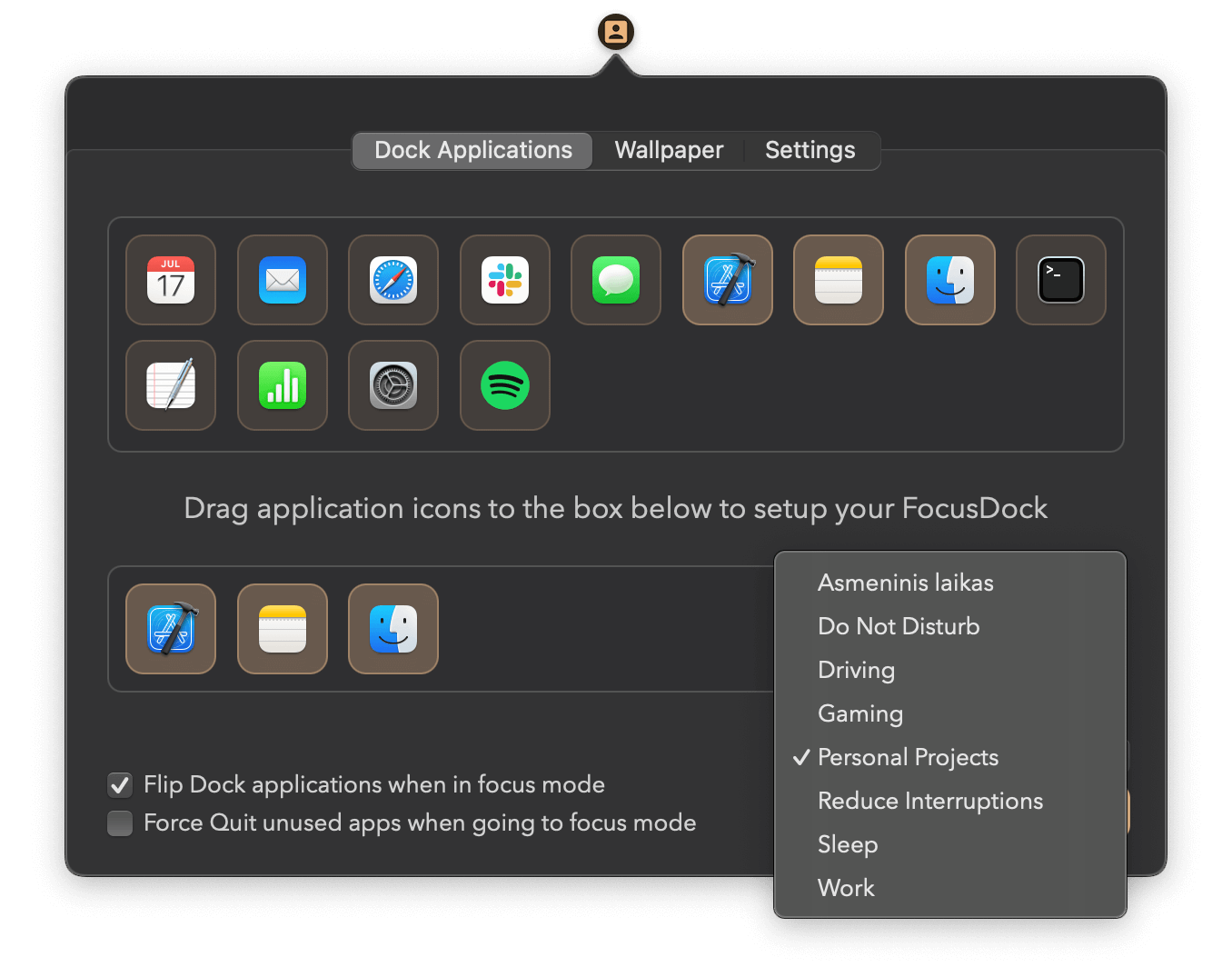Enable Force Quit unused apps checkbox

pos(120,823)
